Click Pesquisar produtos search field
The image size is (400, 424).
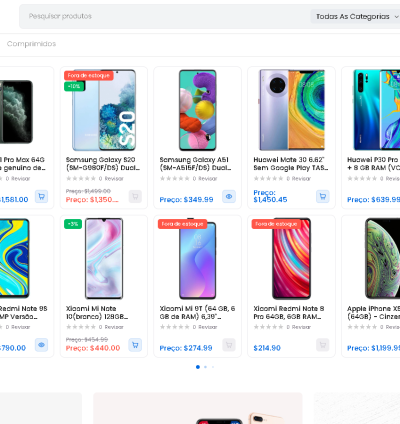(x=163, y=16)
